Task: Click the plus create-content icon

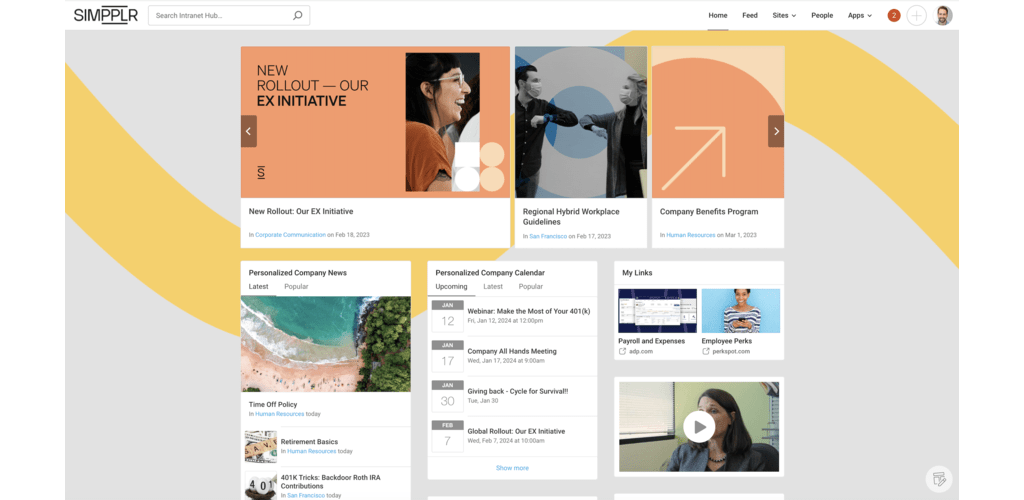Action: click(x=916, y=16)
